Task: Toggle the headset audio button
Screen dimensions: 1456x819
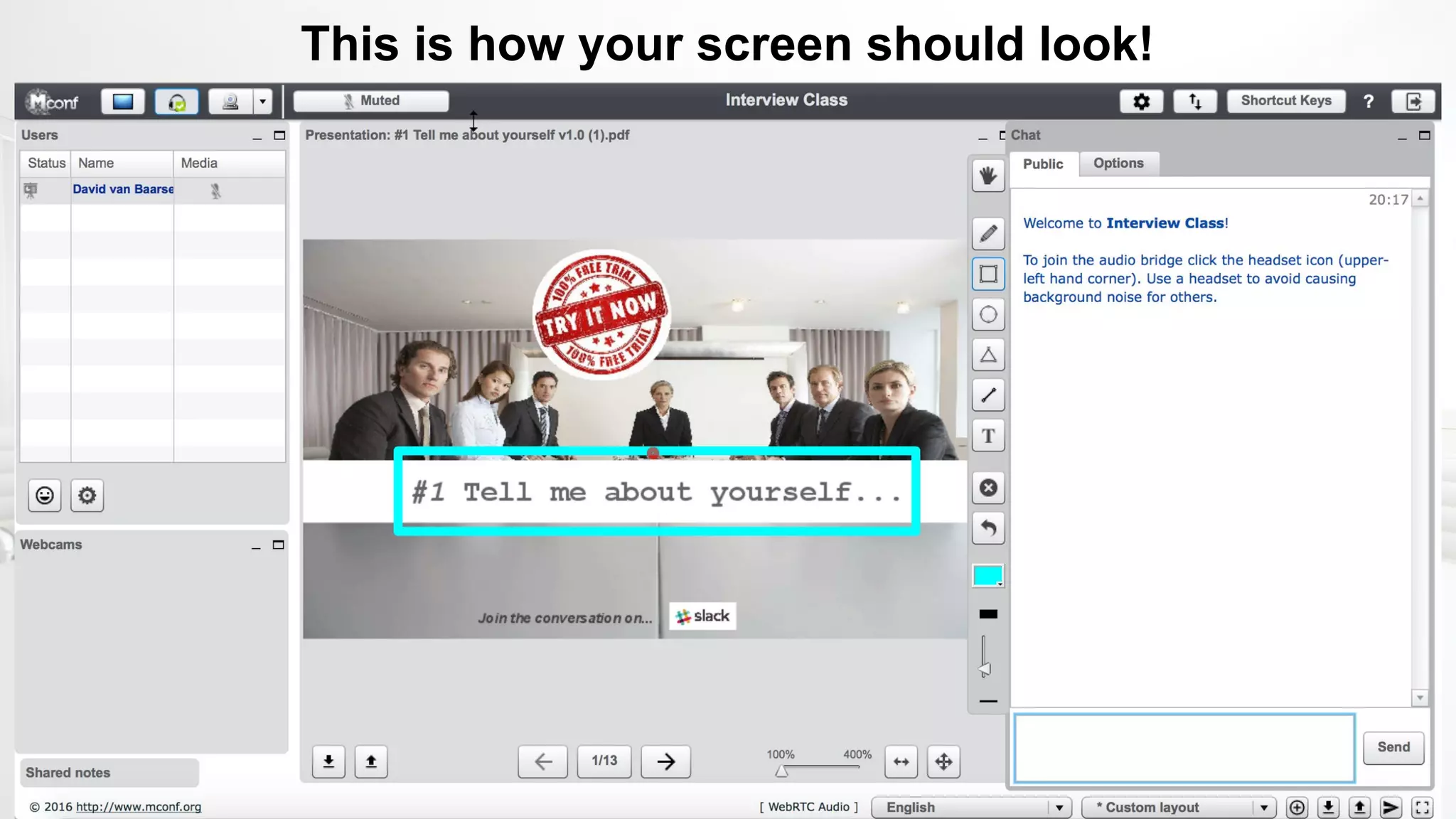Action: coord(176,102)
